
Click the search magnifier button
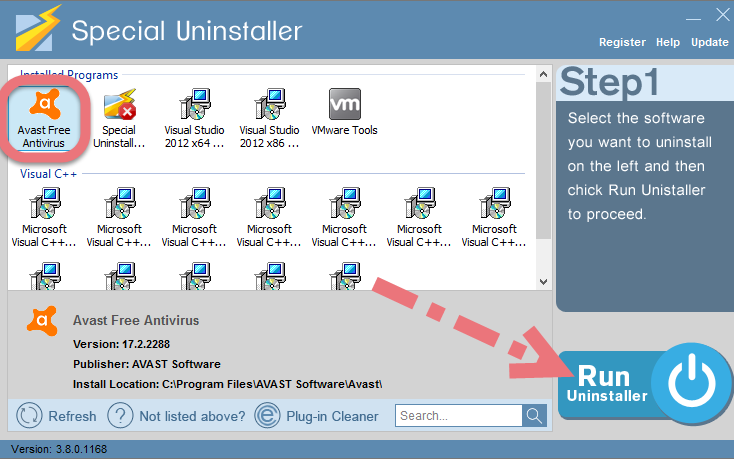tap(534, 415)
